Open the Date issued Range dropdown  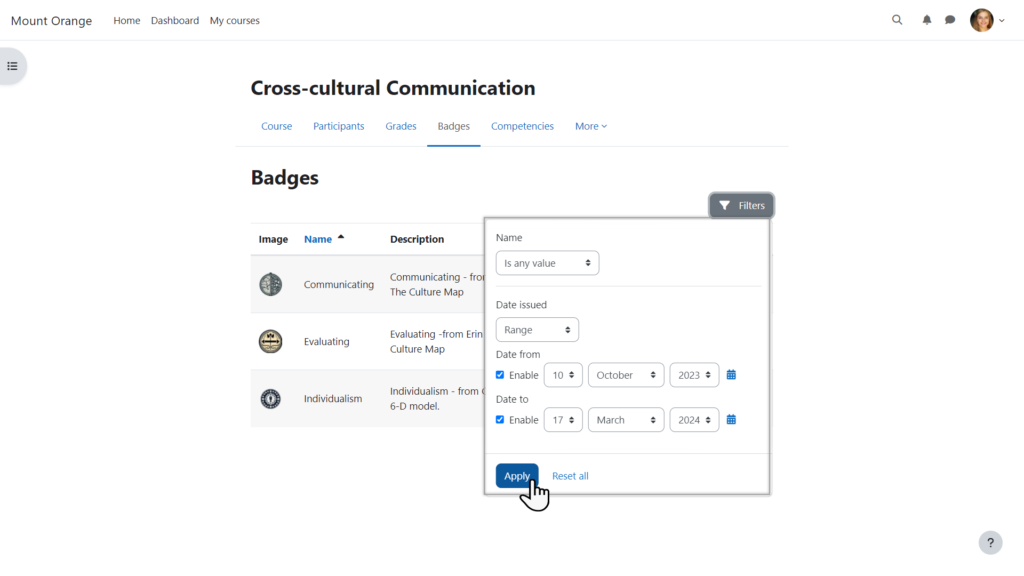coord(537,330)
